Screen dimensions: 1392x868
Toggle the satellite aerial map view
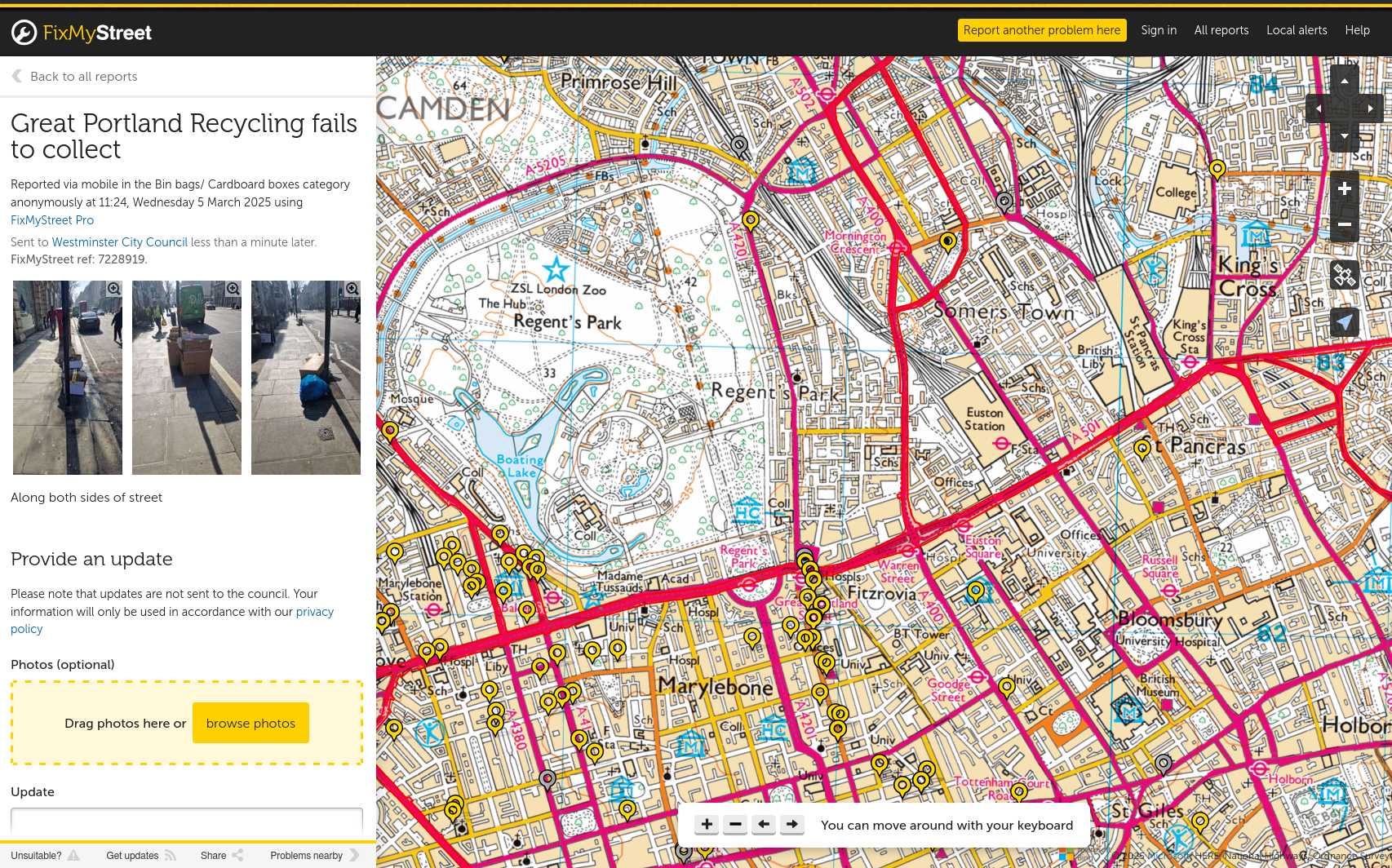point(1345,275)
